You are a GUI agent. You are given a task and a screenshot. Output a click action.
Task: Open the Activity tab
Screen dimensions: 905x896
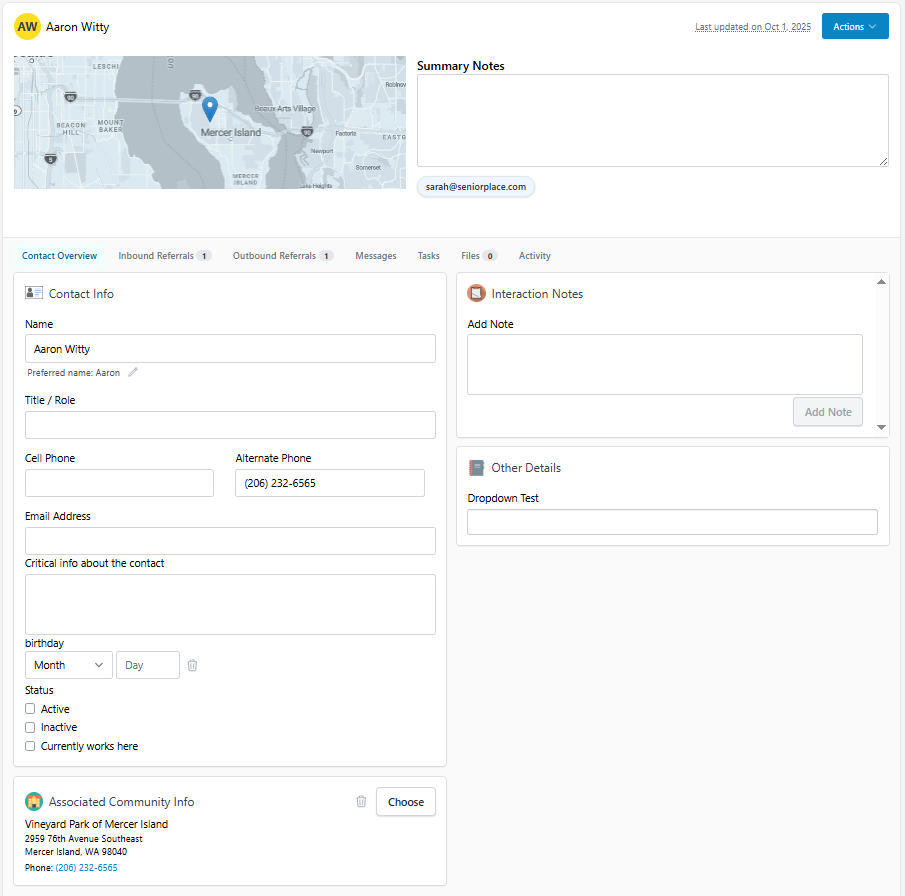click(534, 256)
